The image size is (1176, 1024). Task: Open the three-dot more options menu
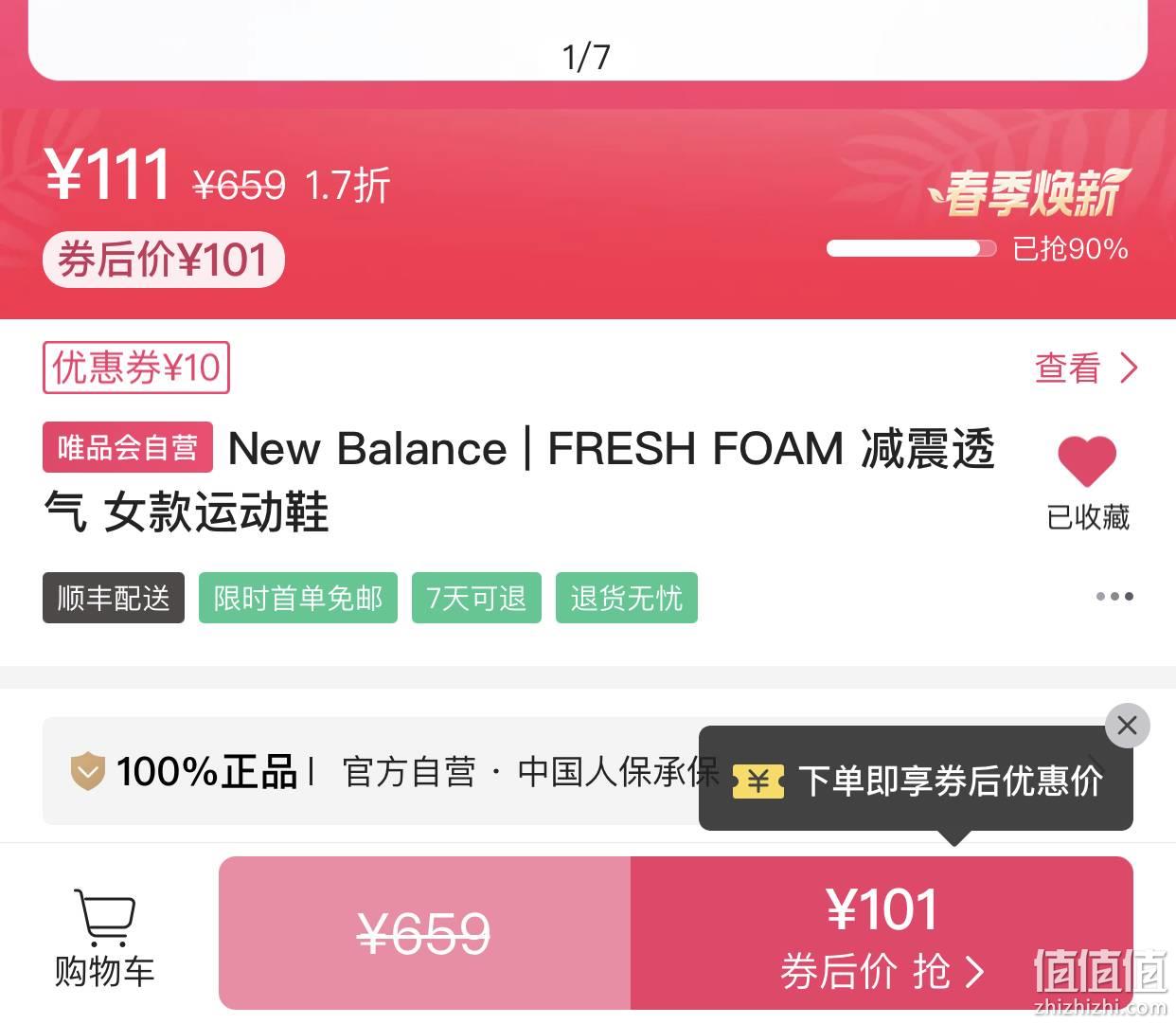pyautogui.click(x=1114, y=597)
